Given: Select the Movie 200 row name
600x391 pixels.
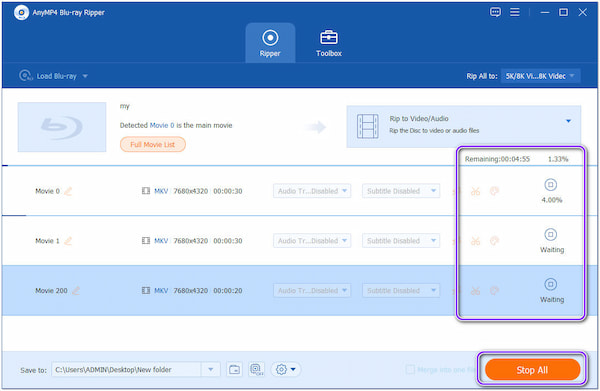Looking at the screenshot, I should [51, 290].
